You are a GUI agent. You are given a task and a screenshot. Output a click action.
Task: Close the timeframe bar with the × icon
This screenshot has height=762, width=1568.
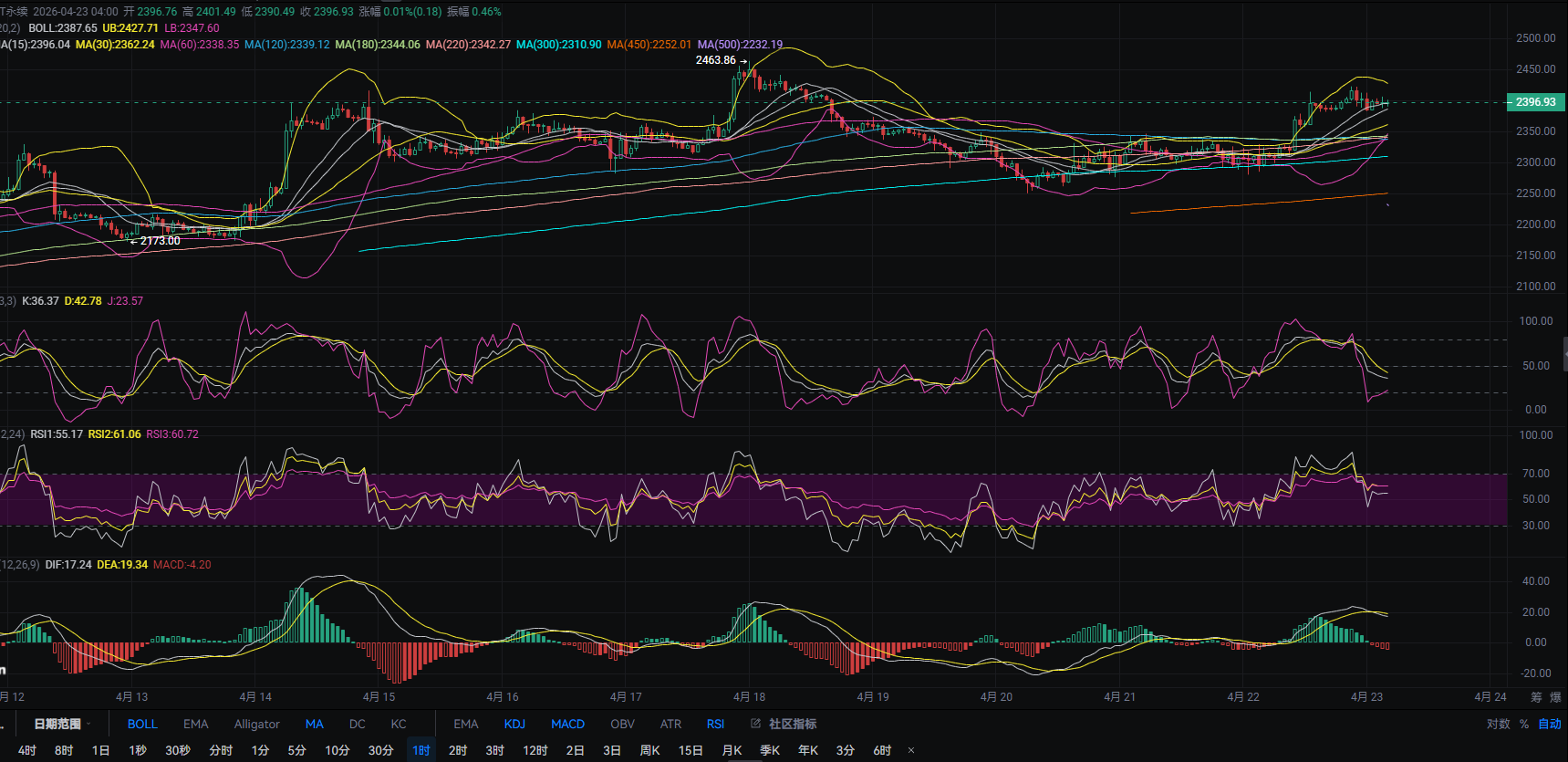(x=911, y=750)
